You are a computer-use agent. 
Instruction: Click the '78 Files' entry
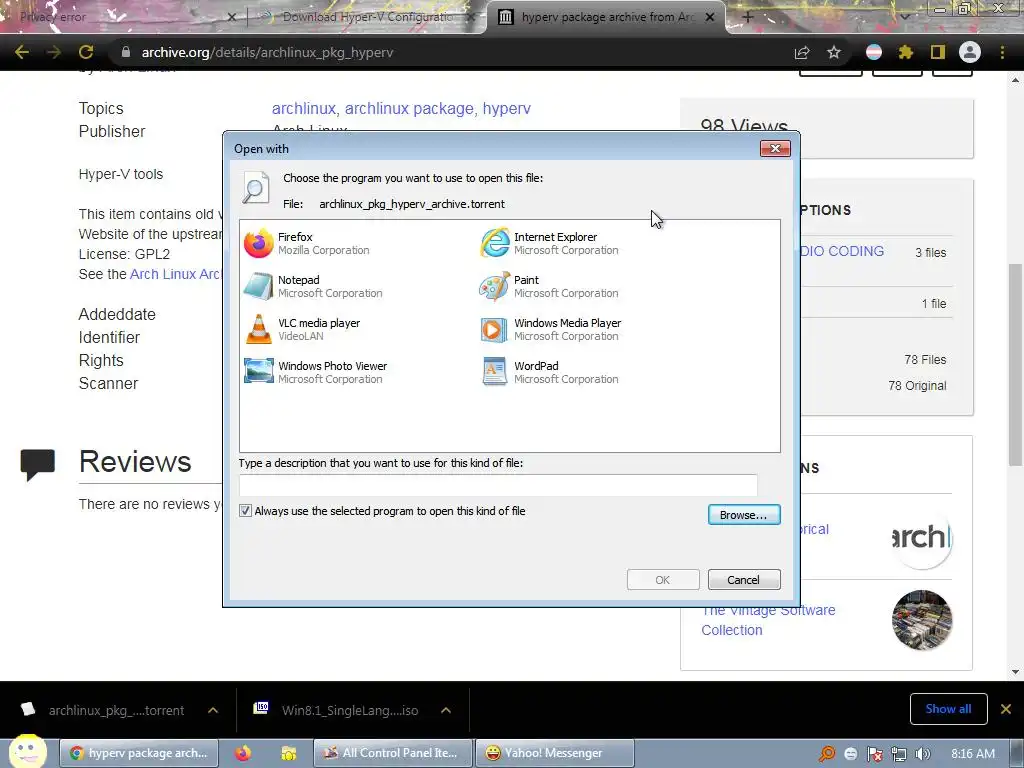(925, 360)
